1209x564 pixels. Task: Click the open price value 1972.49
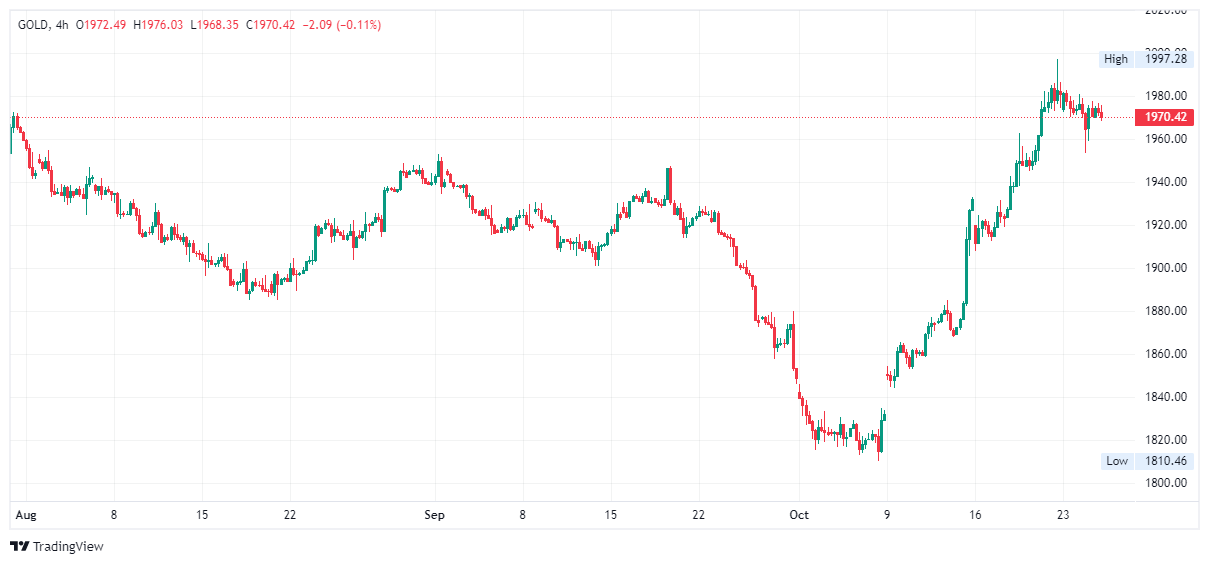click(108, 24)
